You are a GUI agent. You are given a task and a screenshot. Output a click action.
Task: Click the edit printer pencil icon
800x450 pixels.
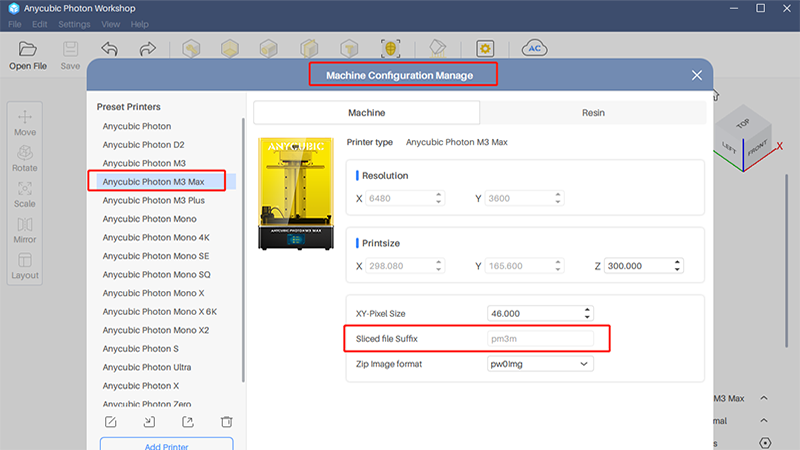(x=111, y=422)
